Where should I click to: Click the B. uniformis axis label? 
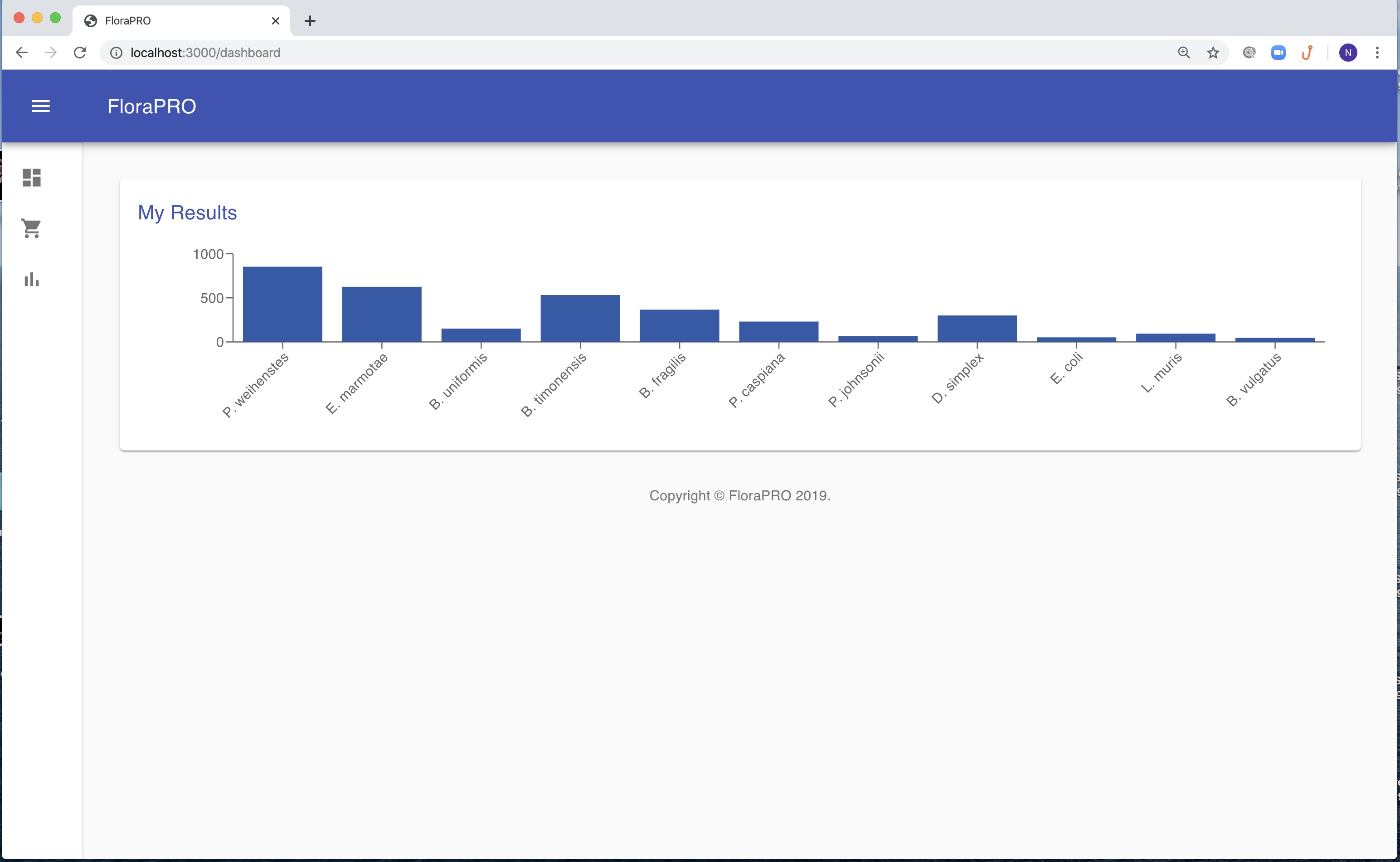[x=458, y=382]
